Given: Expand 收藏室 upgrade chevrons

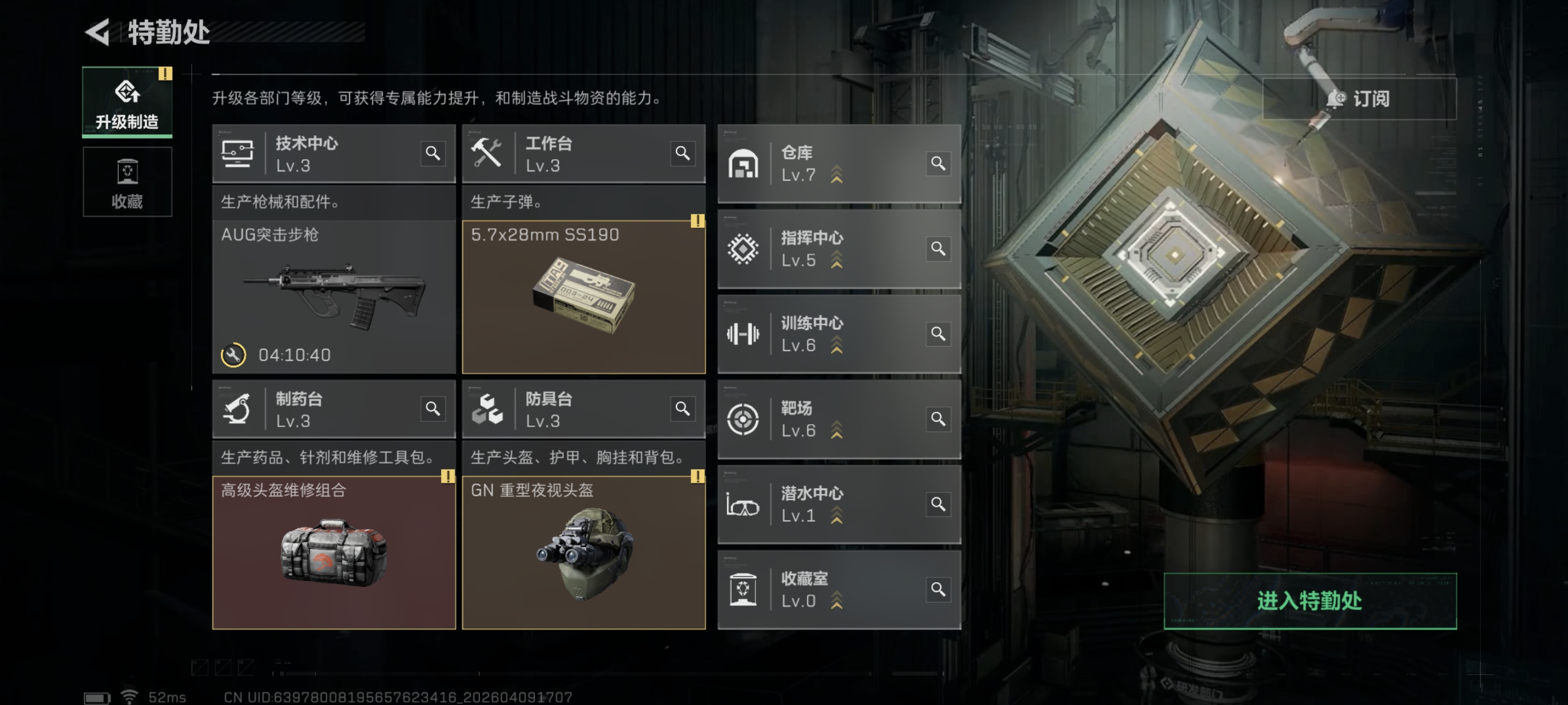Looking at the screenshot, I should click(x=837, y=600).
